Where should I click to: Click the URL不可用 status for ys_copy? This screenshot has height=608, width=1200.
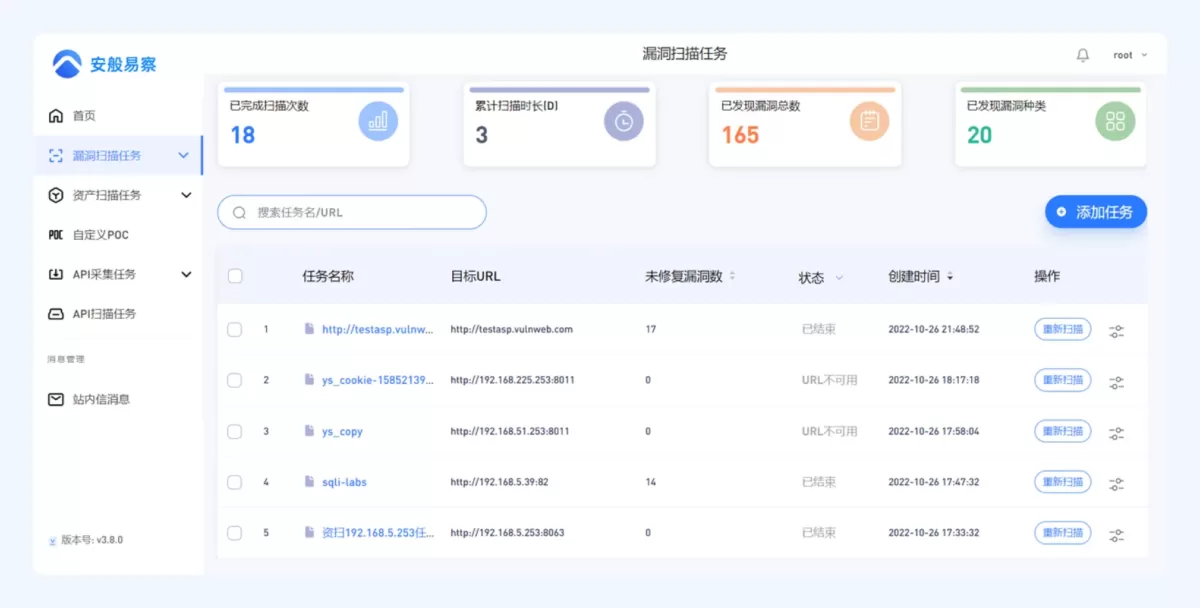(829, 431)
